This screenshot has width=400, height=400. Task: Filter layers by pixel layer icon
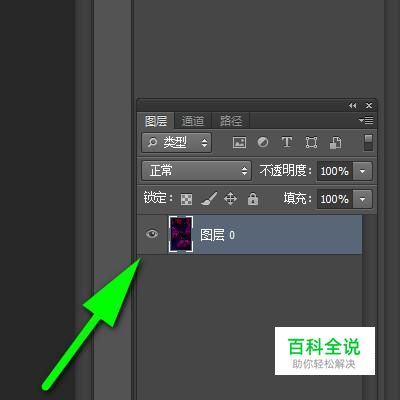239,143
